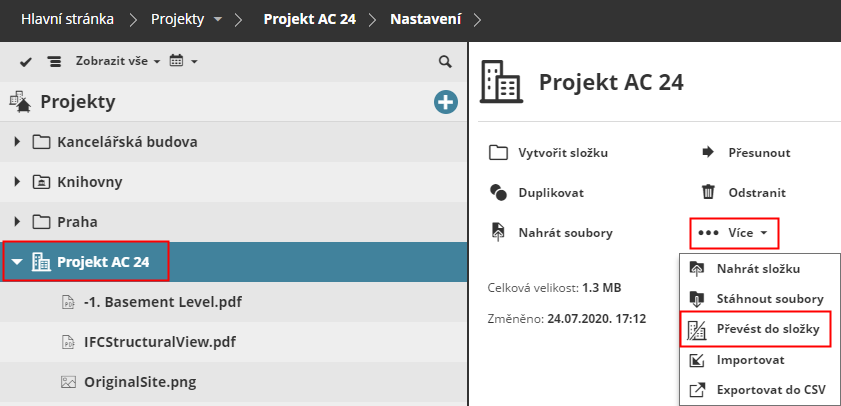Click the Create Folder (Vytvořit složku) icon

pos(498,153)
